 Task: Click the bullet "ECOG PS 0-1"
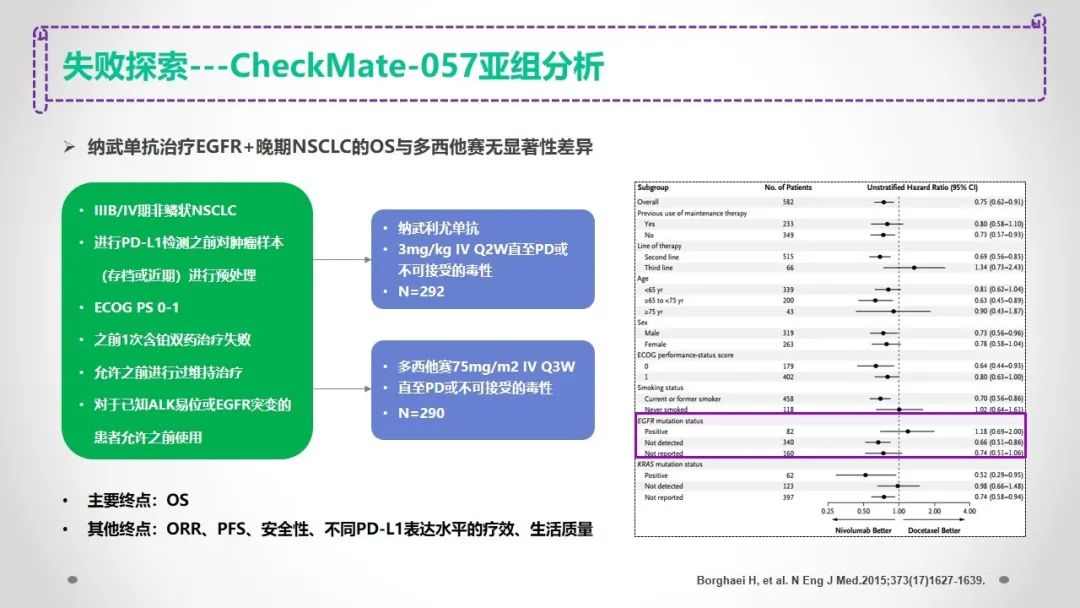[136, 308]
